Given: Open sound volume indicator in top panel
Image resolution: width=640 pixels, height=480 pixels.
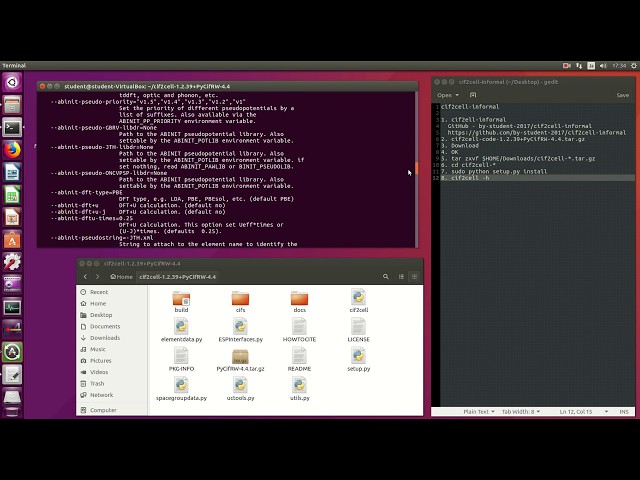Looking at the screenshot, I should (x=603, y=66).
